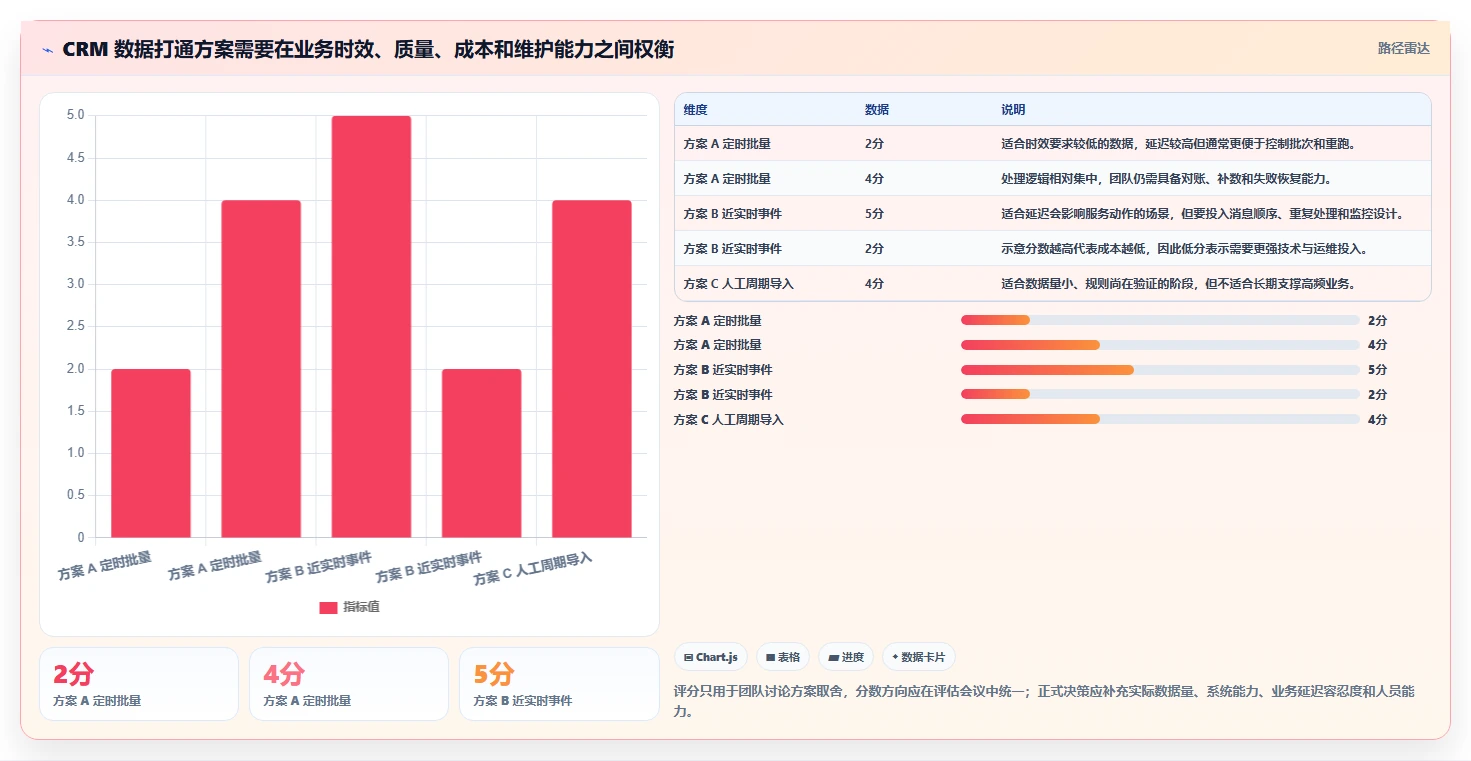Click 方案 C 人工周期导入 in the table's 维度 column

[738, 284]
